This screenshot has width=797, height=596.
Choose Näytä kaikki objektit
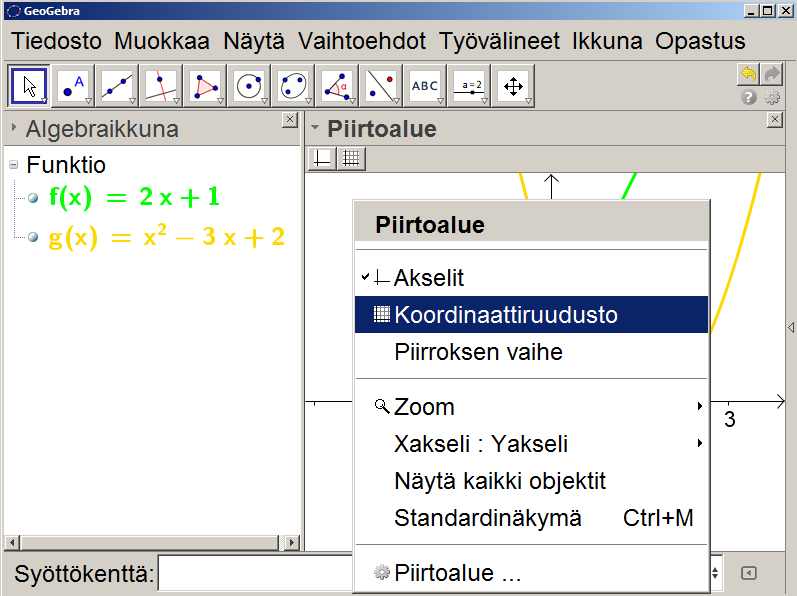coord(531,481)
